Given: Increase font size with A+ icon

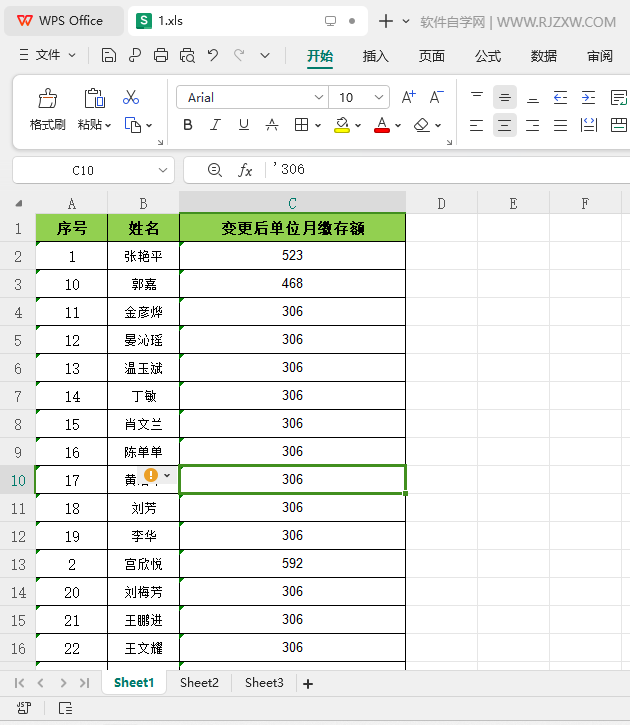Looking at the screenshot, I should (x=408, y=98).
